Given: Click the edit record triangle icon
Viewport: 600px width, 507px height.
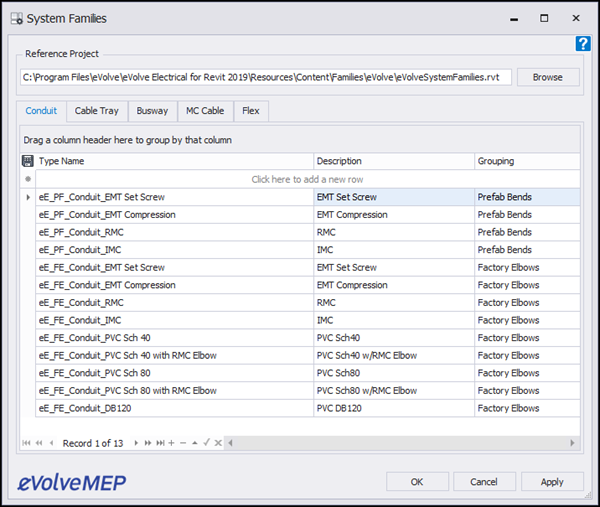Looking at the screenshot, I should click(195, 443).
